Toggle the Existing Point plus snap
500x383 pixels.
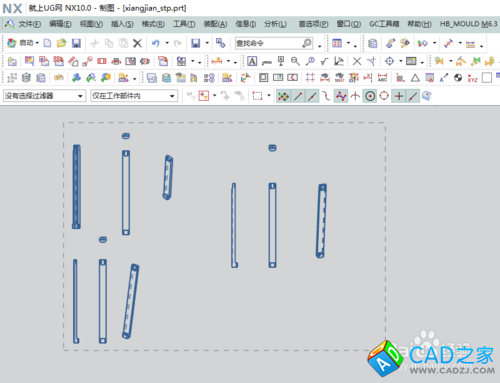coord(399,96)
